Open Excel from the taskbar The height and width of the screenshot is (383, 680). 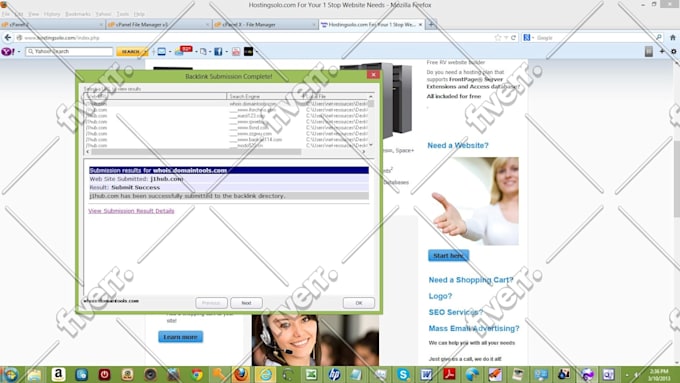[311, 374]
